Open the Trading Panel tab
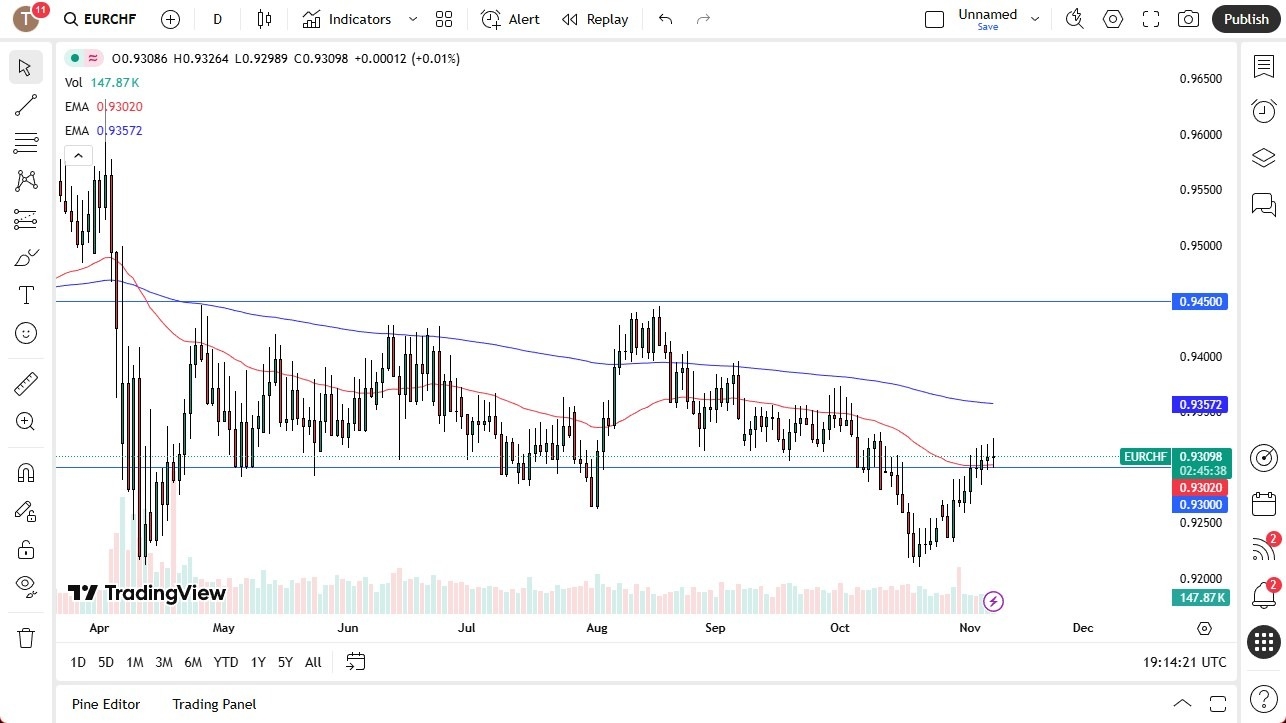Image resolution: width=1286 pixels, height=723 pixels. tap(213, 704)
